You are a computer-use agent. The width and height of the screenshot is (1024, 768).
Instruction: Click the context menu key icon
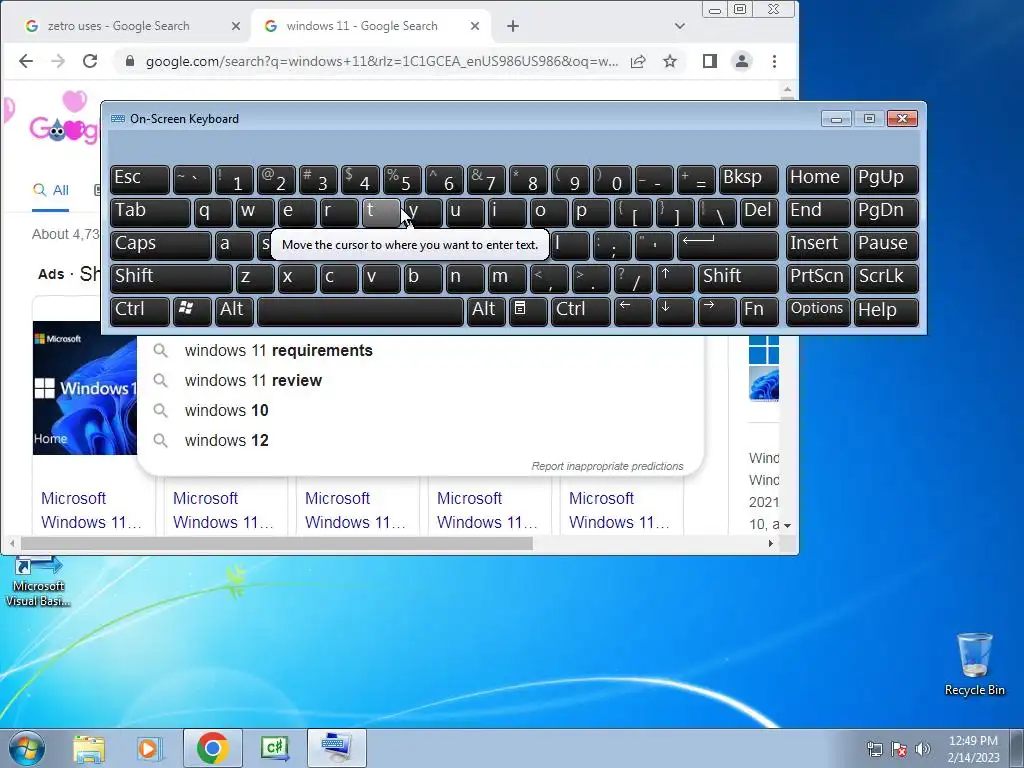click(x=528, y=311)
